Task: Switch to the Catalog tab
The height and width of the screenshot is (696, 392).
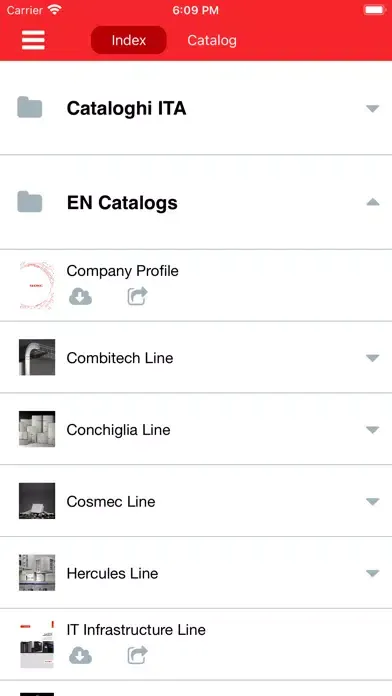Action: point(212,40)
